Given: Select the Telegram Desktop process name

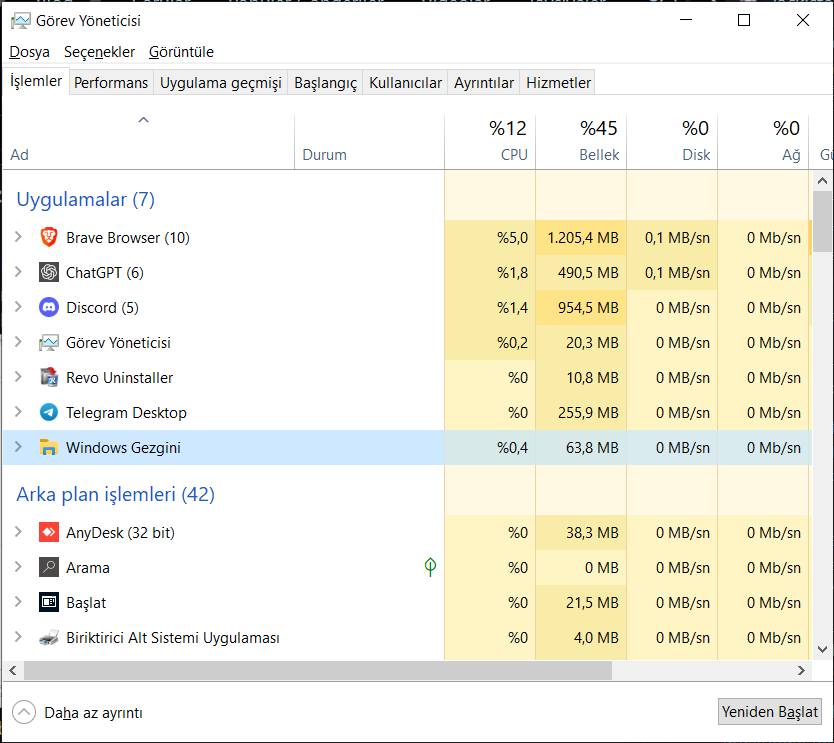Looking at the screenshot, I should pos(126,412).
